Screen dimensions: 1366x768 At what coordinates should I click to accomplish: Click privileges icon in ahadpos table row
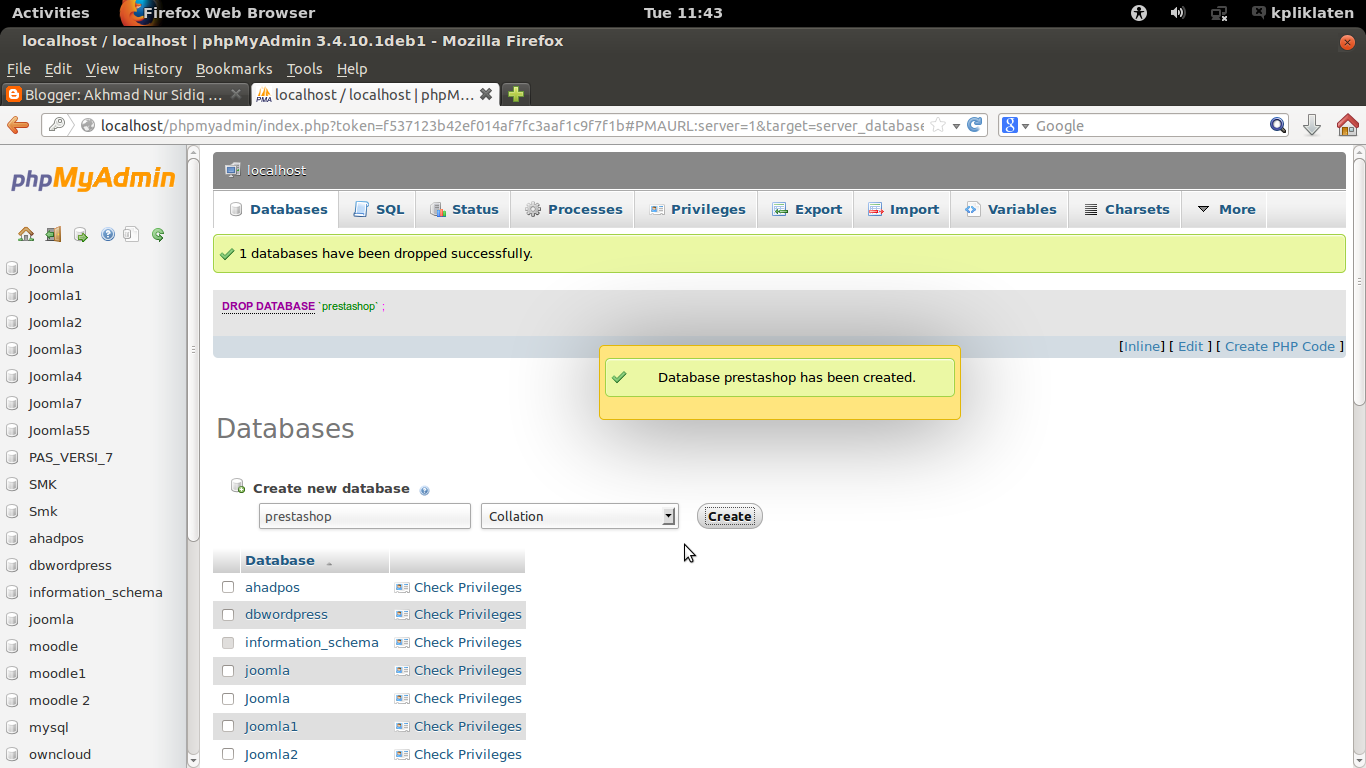(x=402, y=587)
